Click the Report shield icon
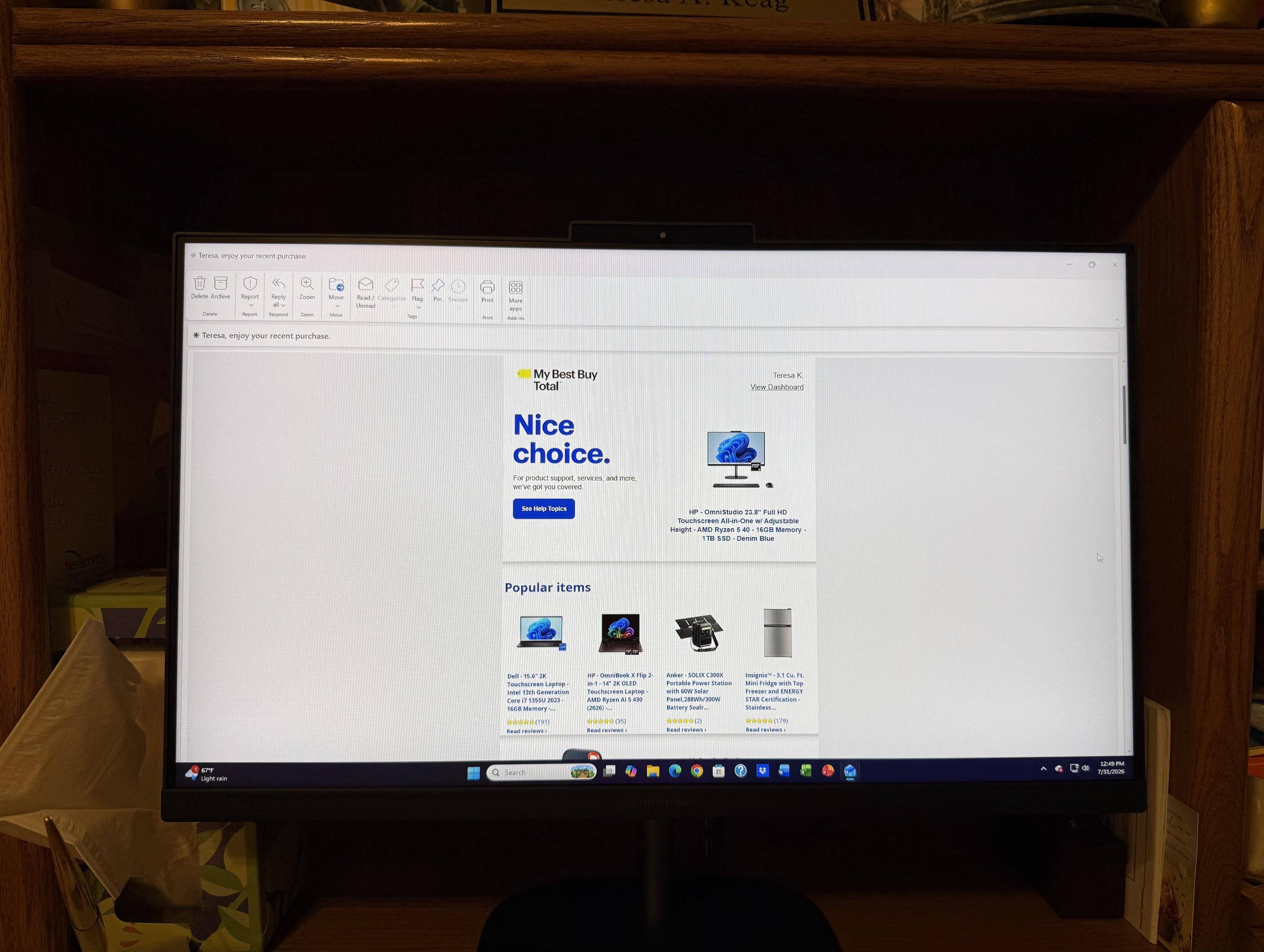Screen dimensions: 1264x952 click(250, 283)
